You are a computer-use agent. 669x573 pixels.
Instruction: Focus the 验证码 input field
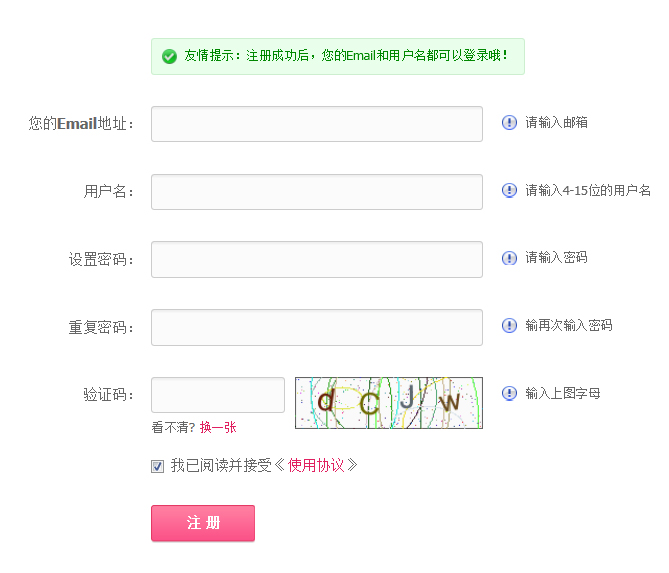[218, 395]
